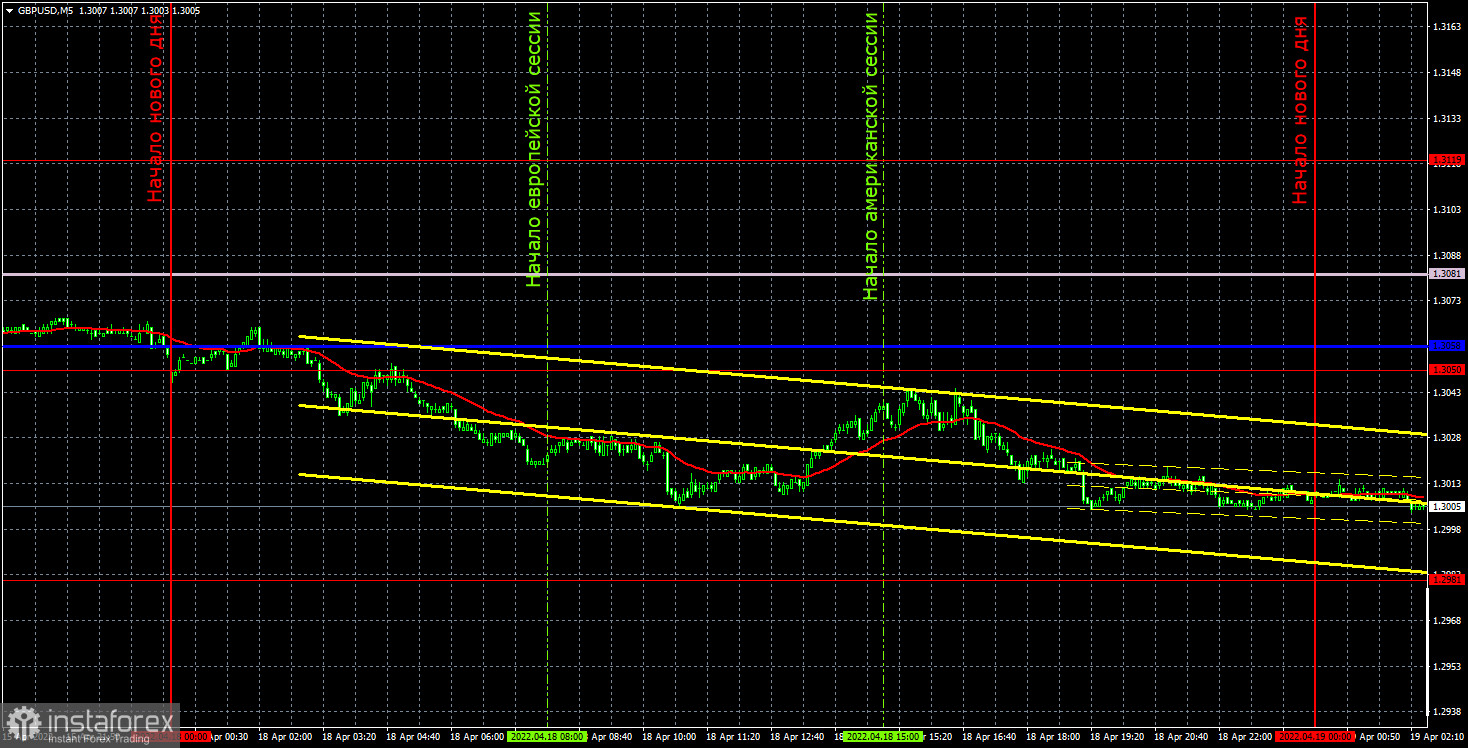Viewport: 1468px width, 748px height.
Task: Click the 'Начало американской сессии' vertical label
Action: point(871,156)
